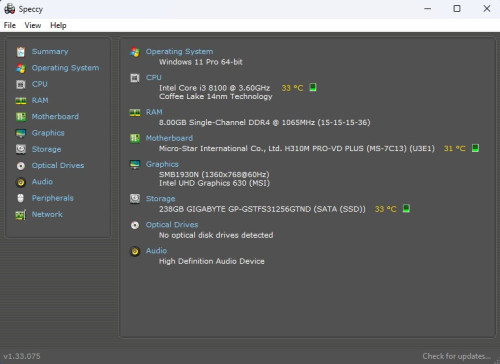This screenshot has width=500, height=364.
Task: Click Intel UHD Graphics 630 (MSI) text
Action: [214, 183]
